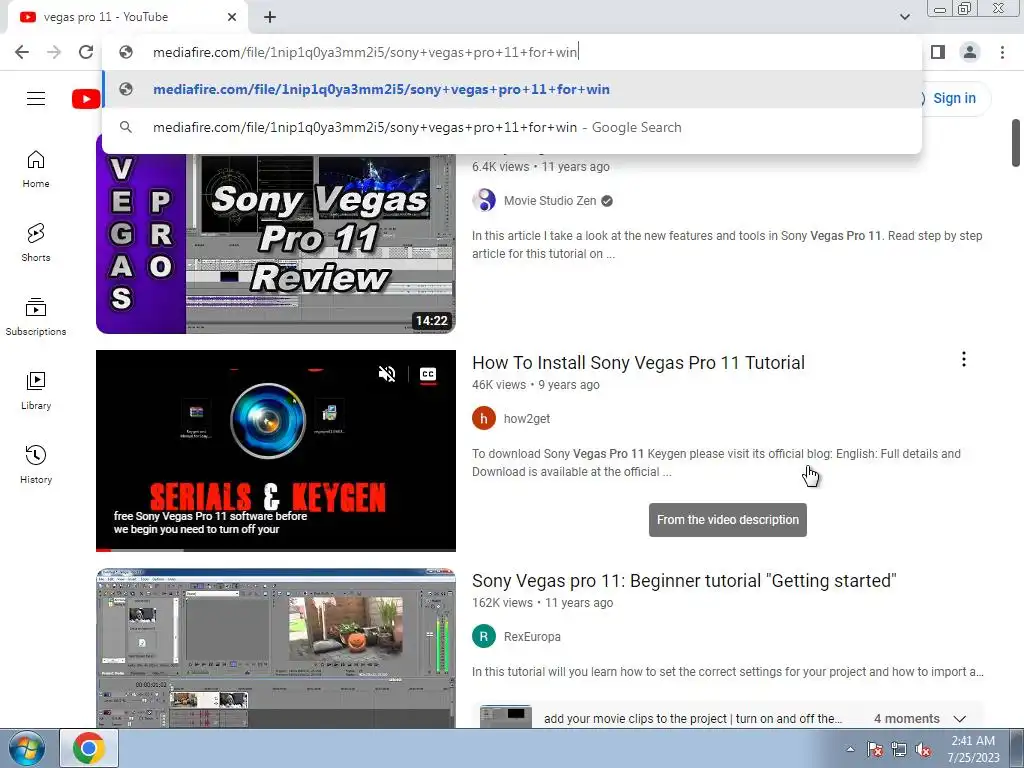Open the Windows Start button
Viewport: 1024px width, 768px height.
coord(25,748)
